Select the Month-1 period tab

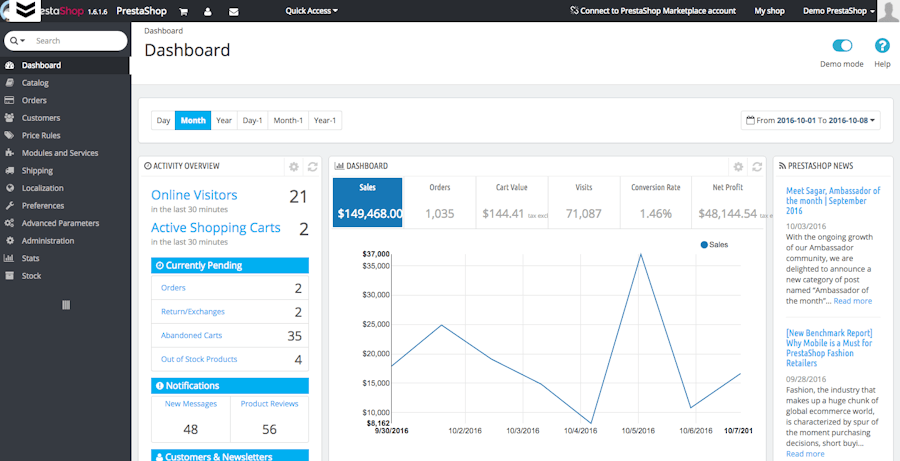pyautogui.click(x=288, y=121)
